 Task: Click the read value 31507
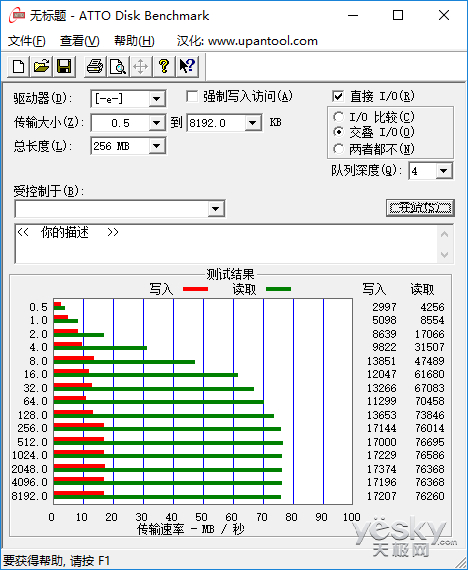pos(429,347)
